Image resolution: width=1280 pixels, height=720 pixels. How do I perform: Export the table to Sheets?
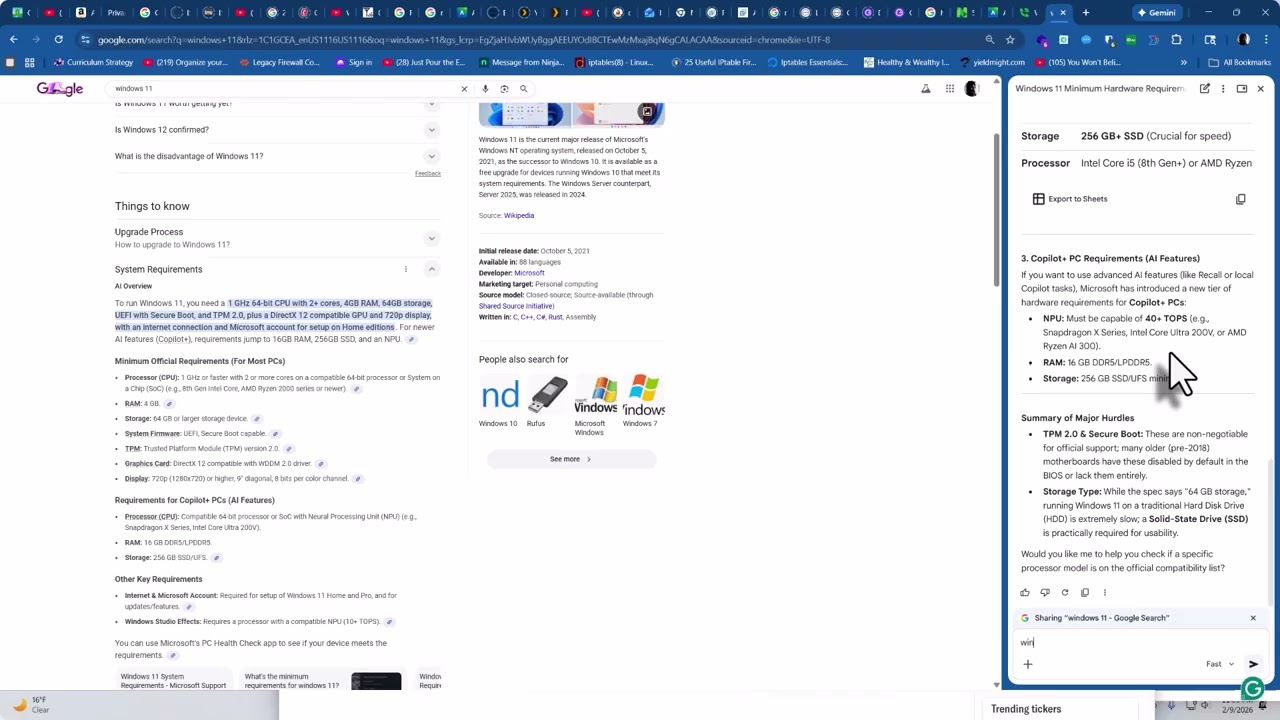click(x=1070, y=199)
